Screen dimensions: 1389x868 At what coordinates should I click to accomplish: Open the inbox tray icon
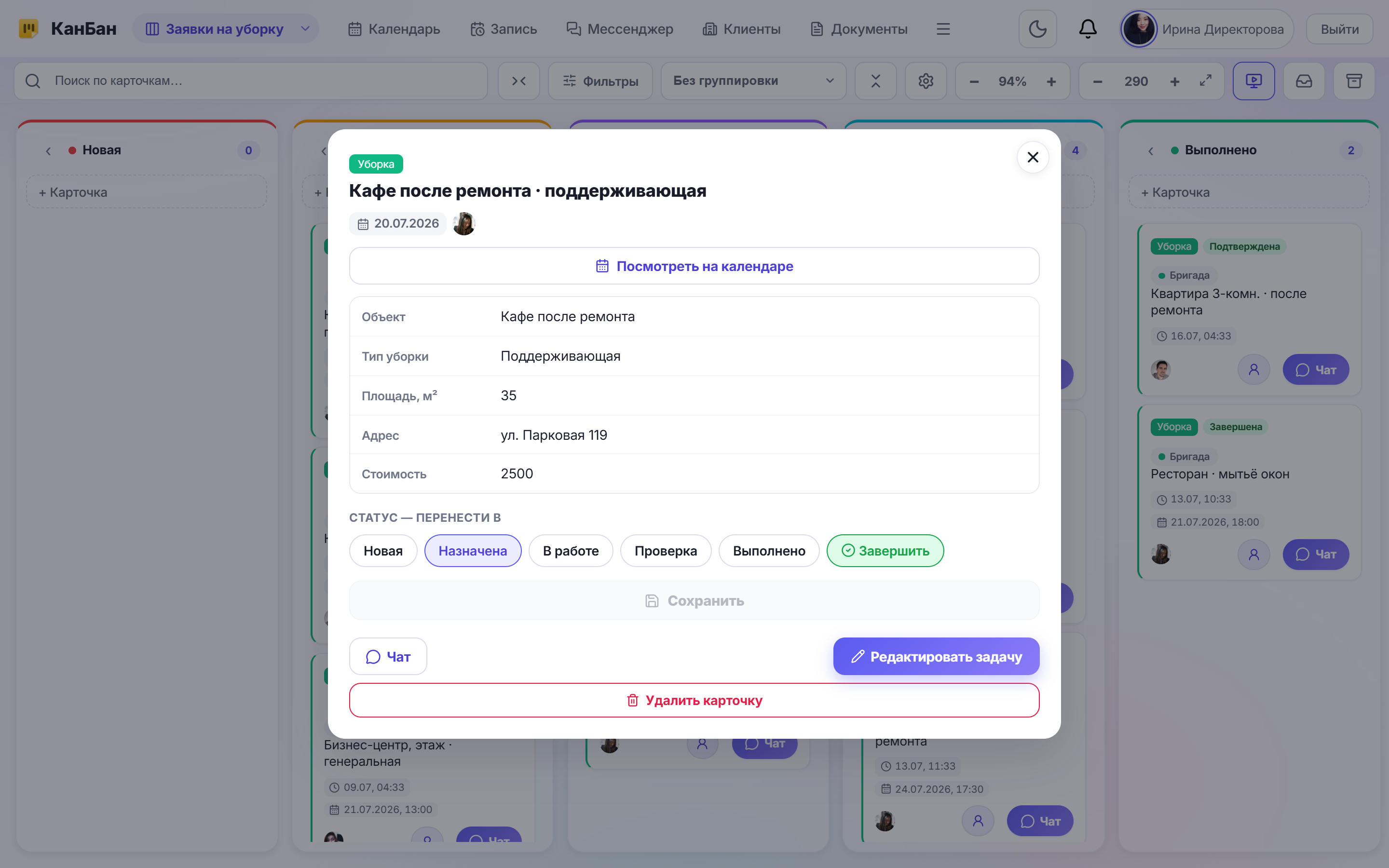pyautogui.click(x=1304, y=81)
